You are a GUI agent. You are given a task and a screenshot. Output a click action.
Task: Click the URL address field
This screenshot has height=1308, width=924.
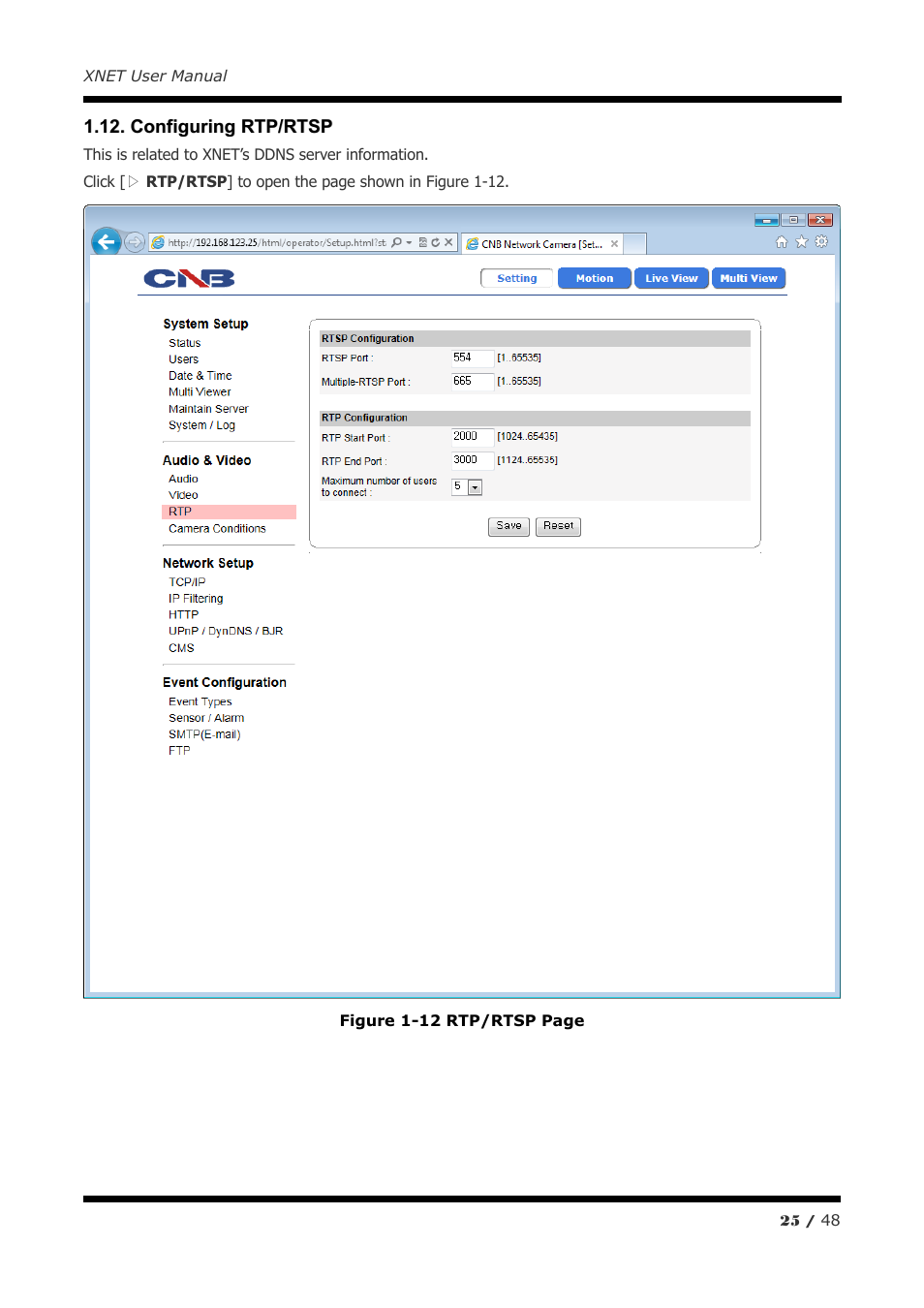(x=276, y=242)
